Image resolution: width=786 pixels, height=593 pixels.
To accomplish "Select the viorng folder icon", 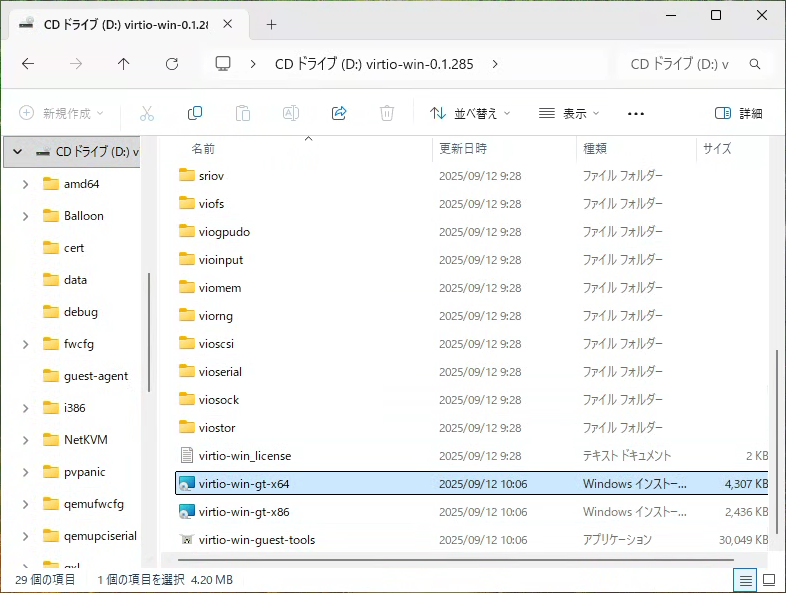I will pos(186,316).
